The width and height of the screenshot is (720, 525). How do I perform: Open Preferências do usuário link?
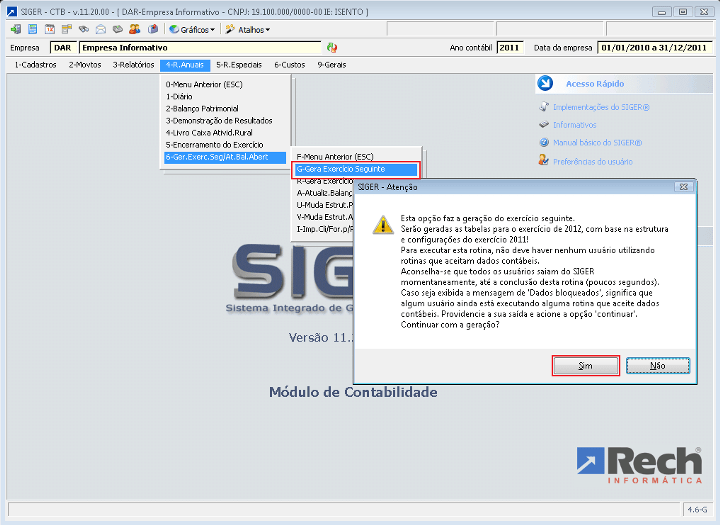click(x=593, y=162)
